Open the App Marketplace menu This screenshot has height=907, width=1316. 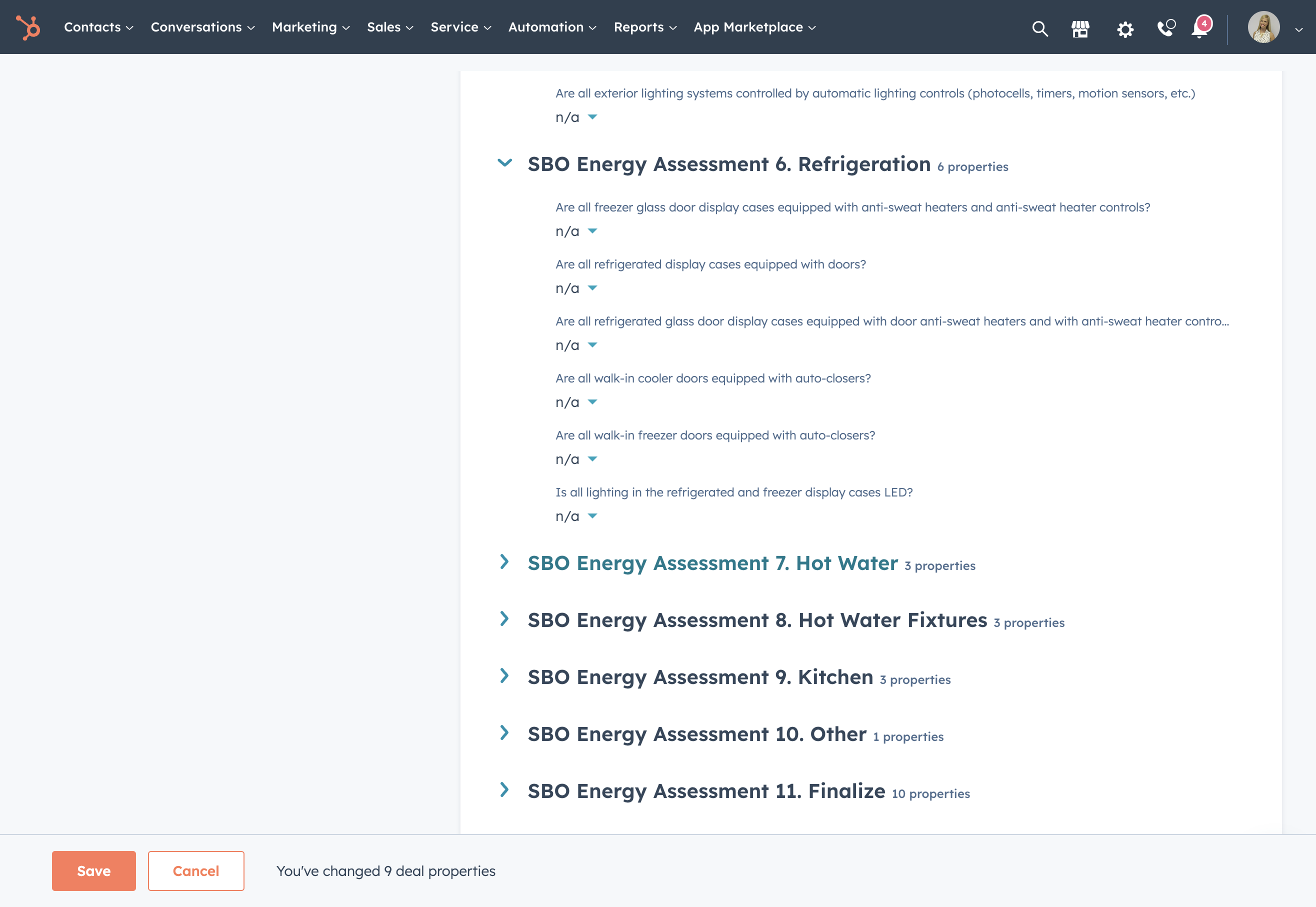coord(754,27)
